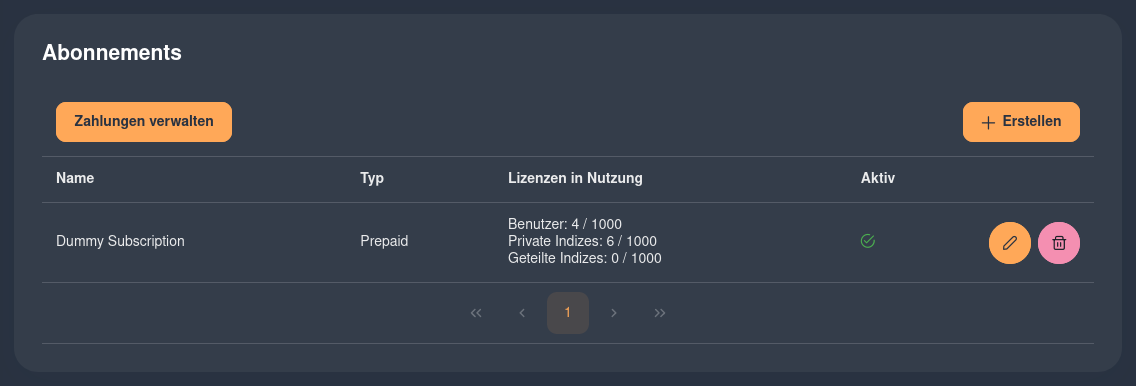The width and height of the screenshot is (1136, 386).
Task: Click the Prepaid type cell
Action: click(384, 241)
